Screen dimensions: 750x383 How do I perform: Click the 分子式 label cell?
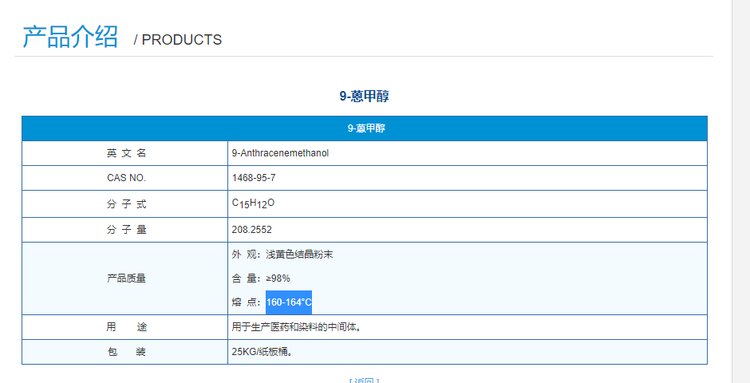click(x=125, y=204)
